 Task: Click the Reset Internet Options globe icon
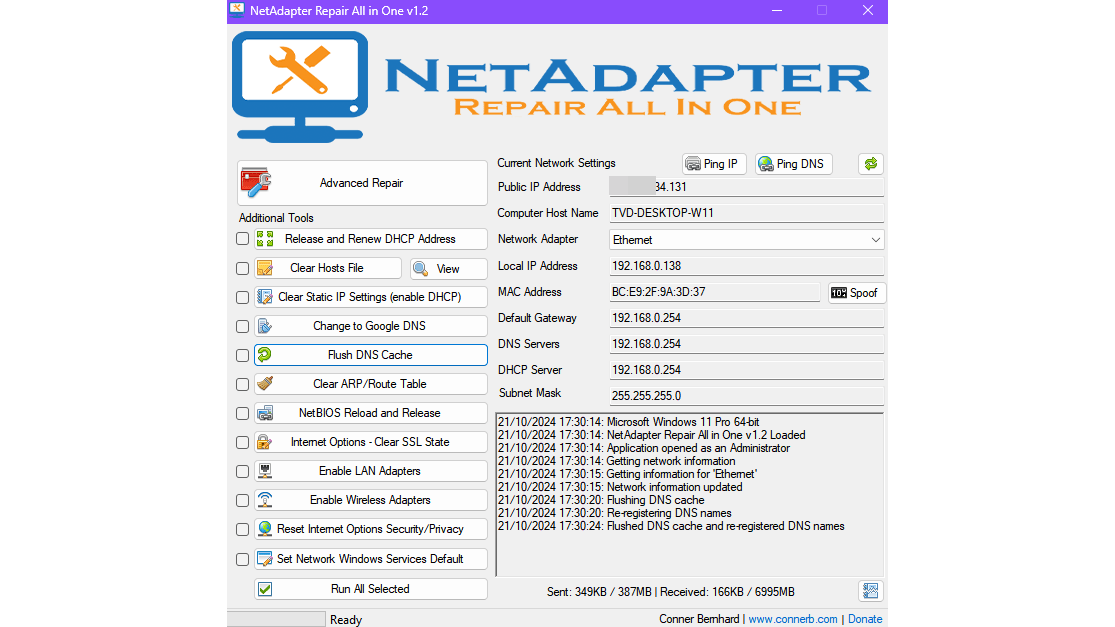pos(265,528)
